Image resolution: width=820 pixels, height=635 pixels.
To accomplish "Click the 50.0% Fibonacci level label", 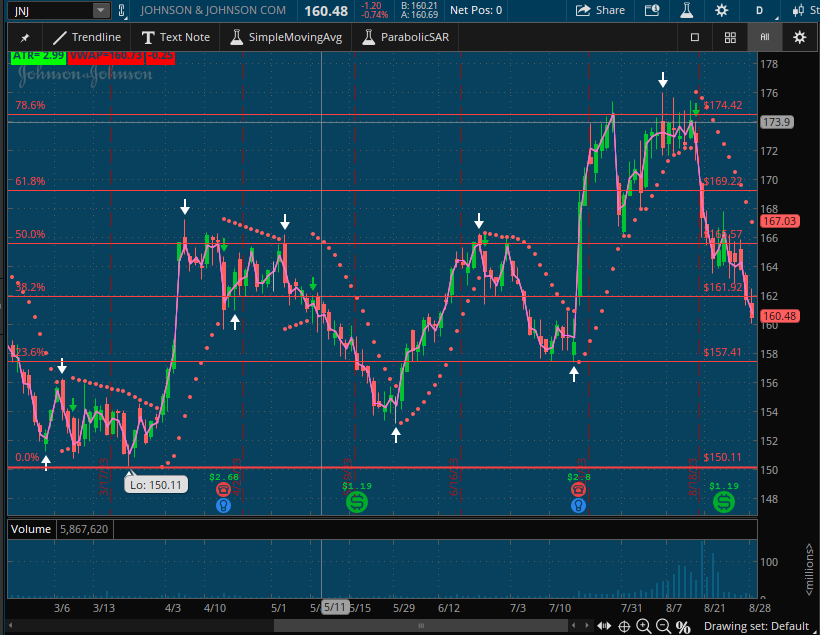I will click(30, 234).
